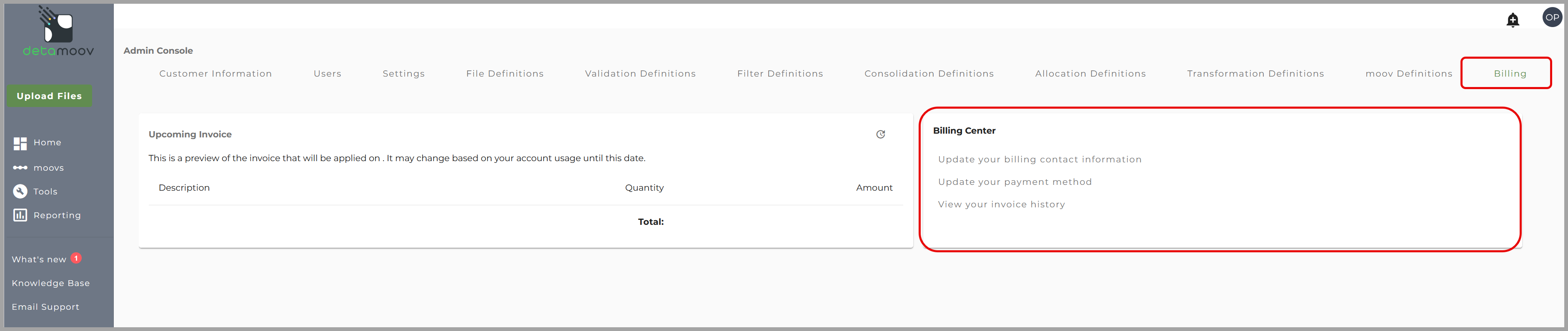Screen dimensions: 1568x331
Task: Click the Home dashboard icon
Action: pyautogui.click(x=20, y=143)
